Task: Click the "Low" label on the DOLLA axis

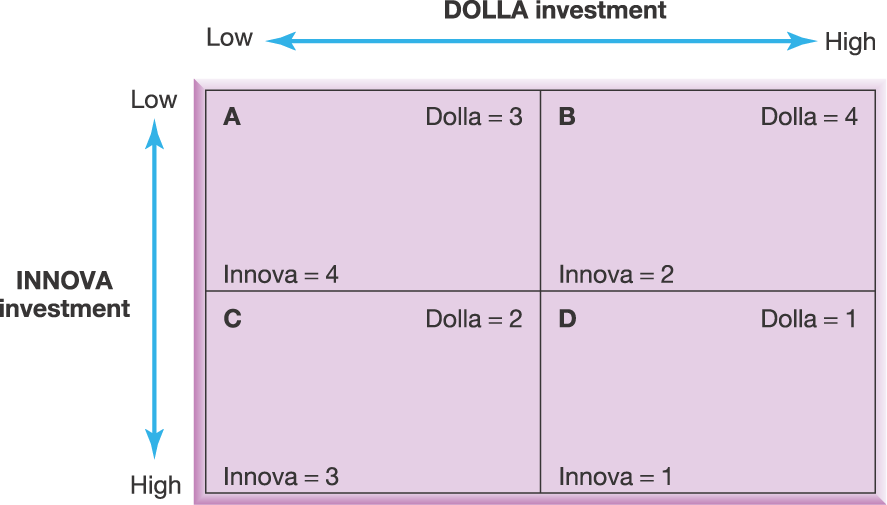Action: click(229, 38)
